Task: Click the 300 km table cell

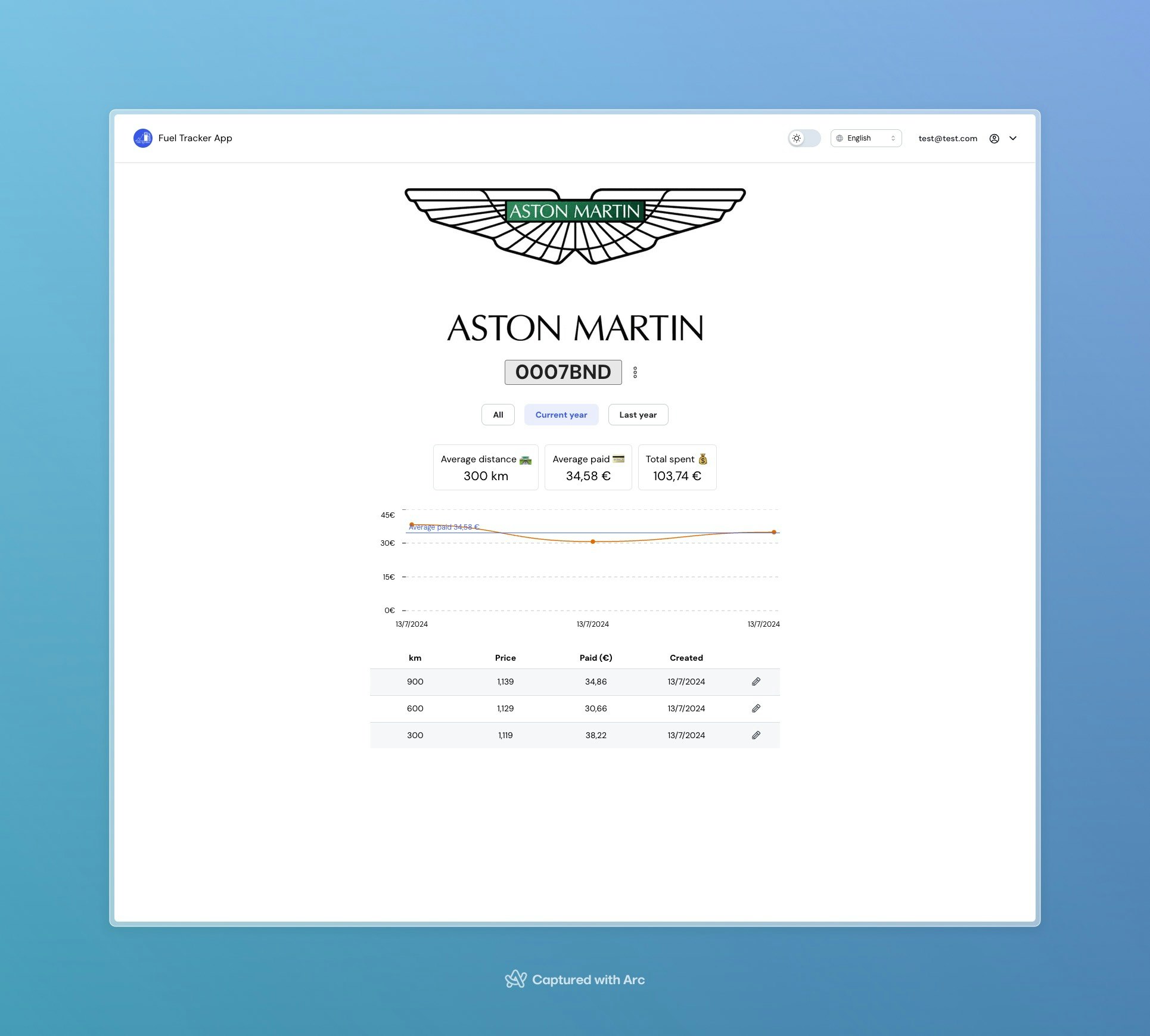Action: pos(415,735)
